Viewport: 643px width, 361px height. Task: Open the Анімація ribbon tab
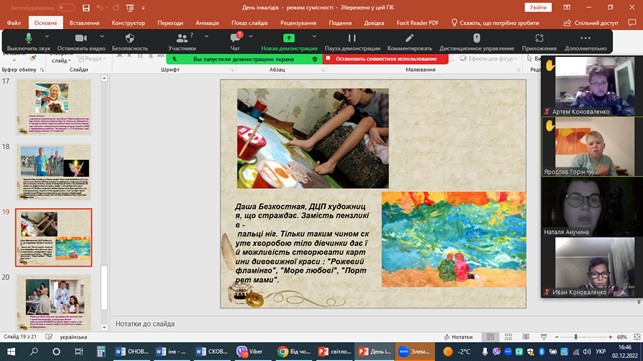(207, 23)
